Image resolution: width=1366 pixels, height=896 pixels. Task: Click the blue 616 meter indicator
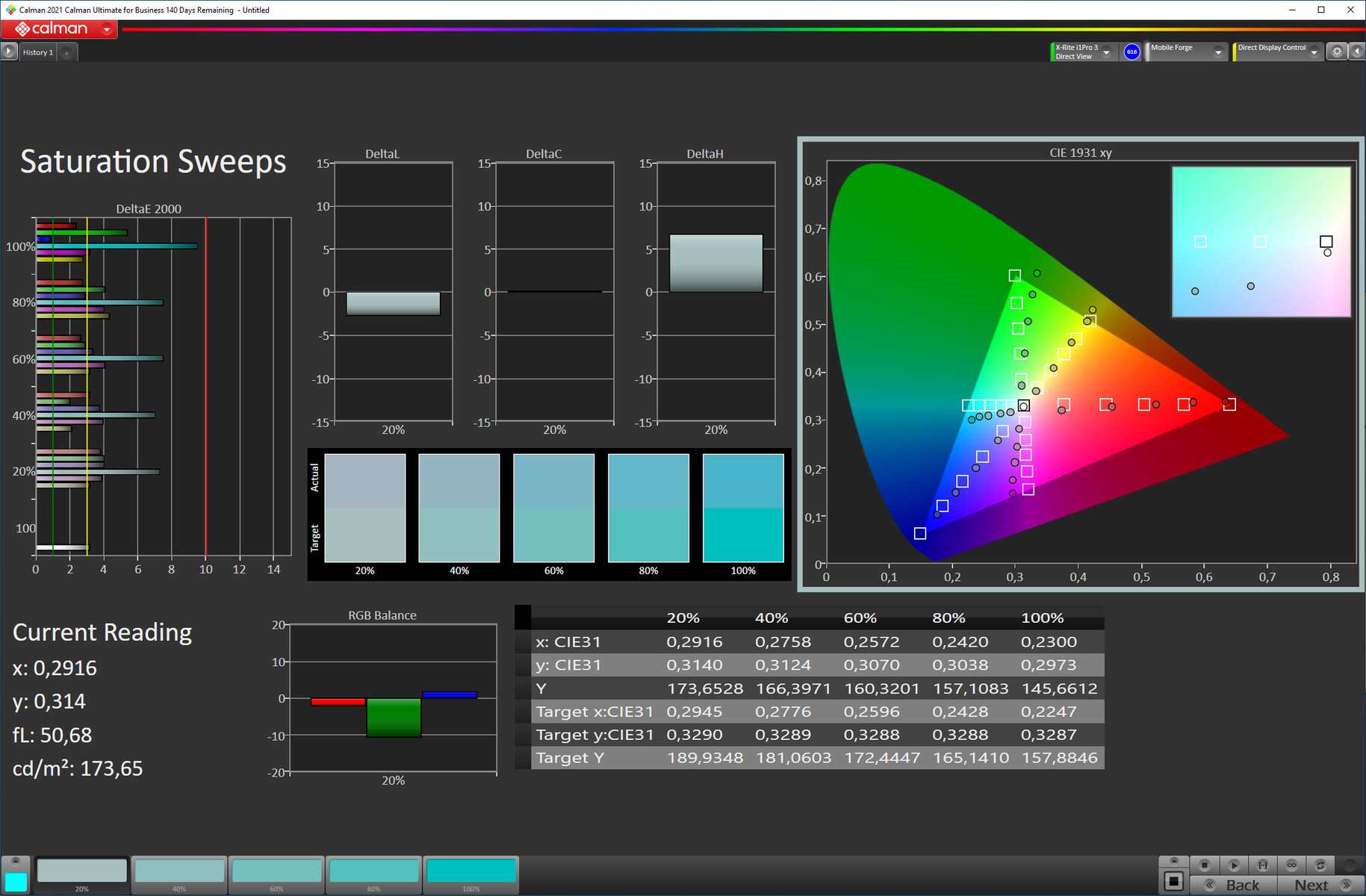click(x=1131, y=52)
